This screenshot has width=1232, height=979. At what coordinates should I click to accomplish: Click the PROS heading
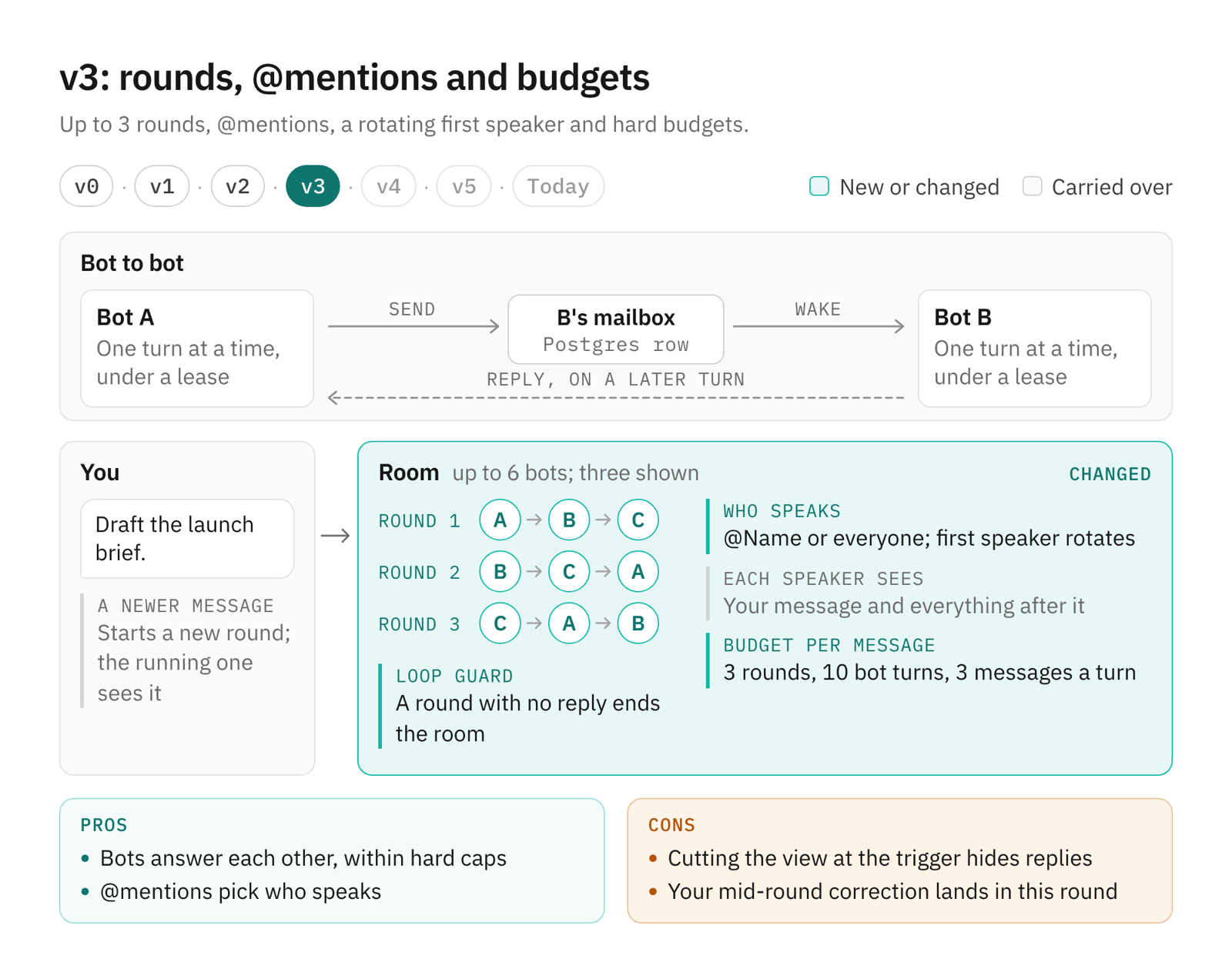click(104, 825)
